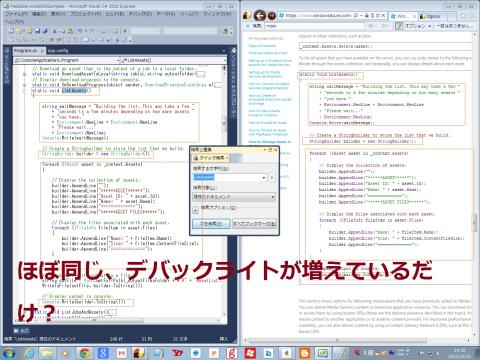The image size is (480, 360).
Task: Toggle the outline box beside OnDownloadProgress method
Action: point(24,85)
